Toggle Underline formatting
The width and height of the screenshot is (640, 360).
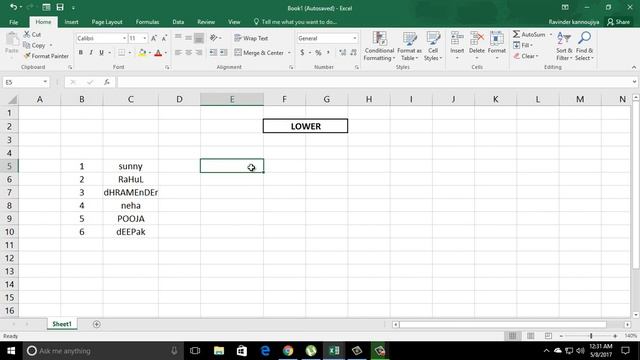pos(101,53)
